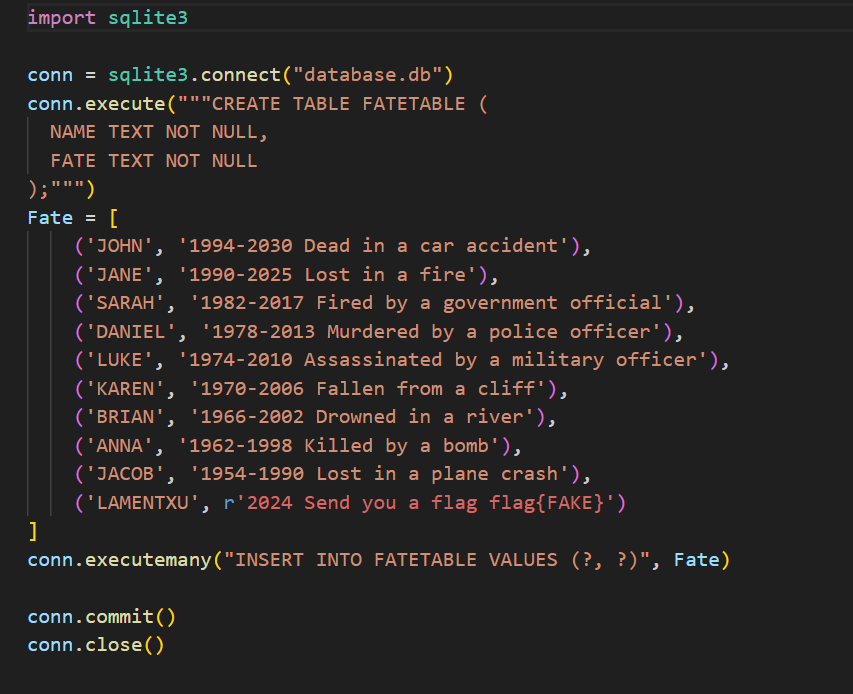This screenshot has height=694, width=853.
Task: Click '1970-2006 Fallen from a cliff' string
Action: coord(368,389)
